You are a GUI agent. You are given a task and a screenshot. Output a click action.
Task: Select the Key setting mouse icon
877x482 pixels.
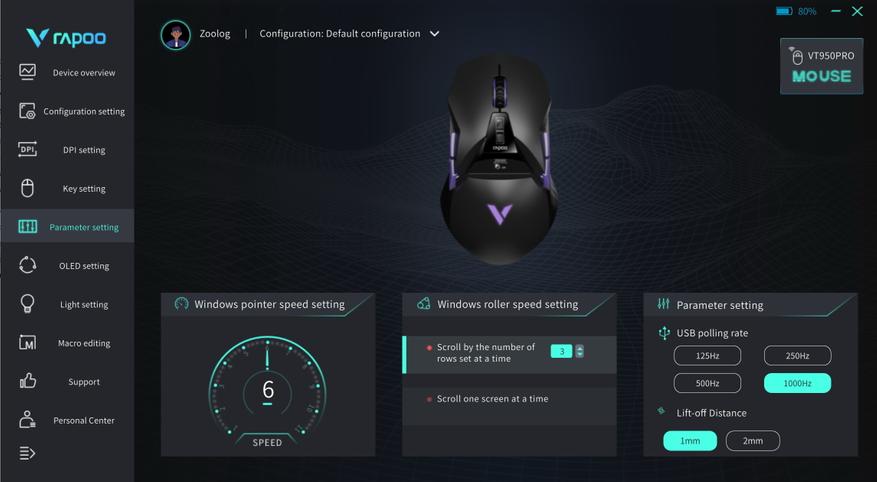tap(27, 188)
